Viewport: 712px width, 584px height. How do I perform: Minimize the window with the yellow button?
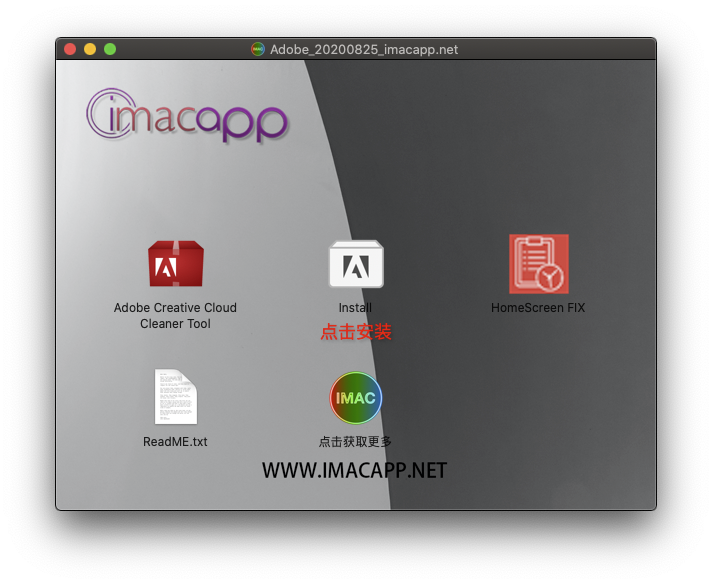(90, 49)
